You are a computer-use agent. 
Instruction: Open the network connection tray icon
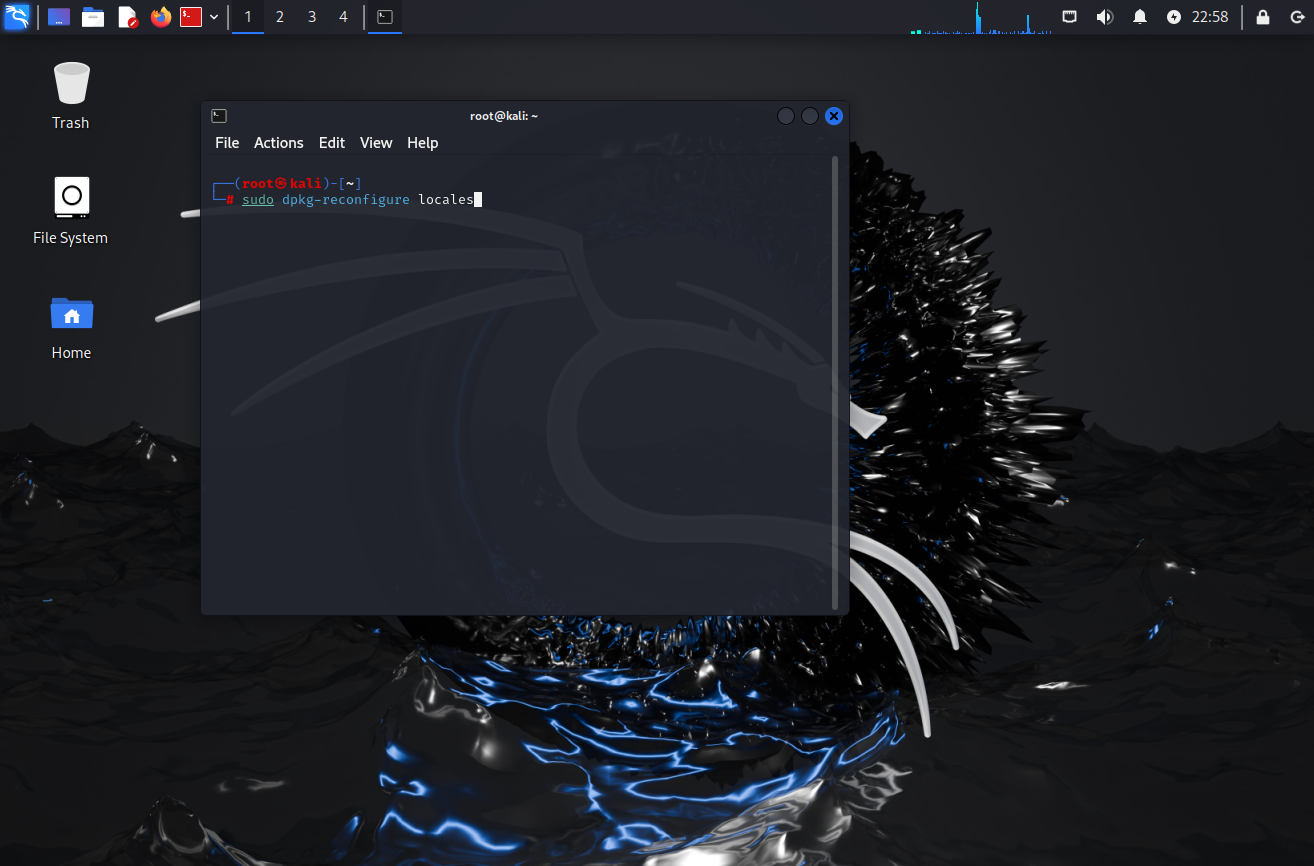[x=1070, y=17]
